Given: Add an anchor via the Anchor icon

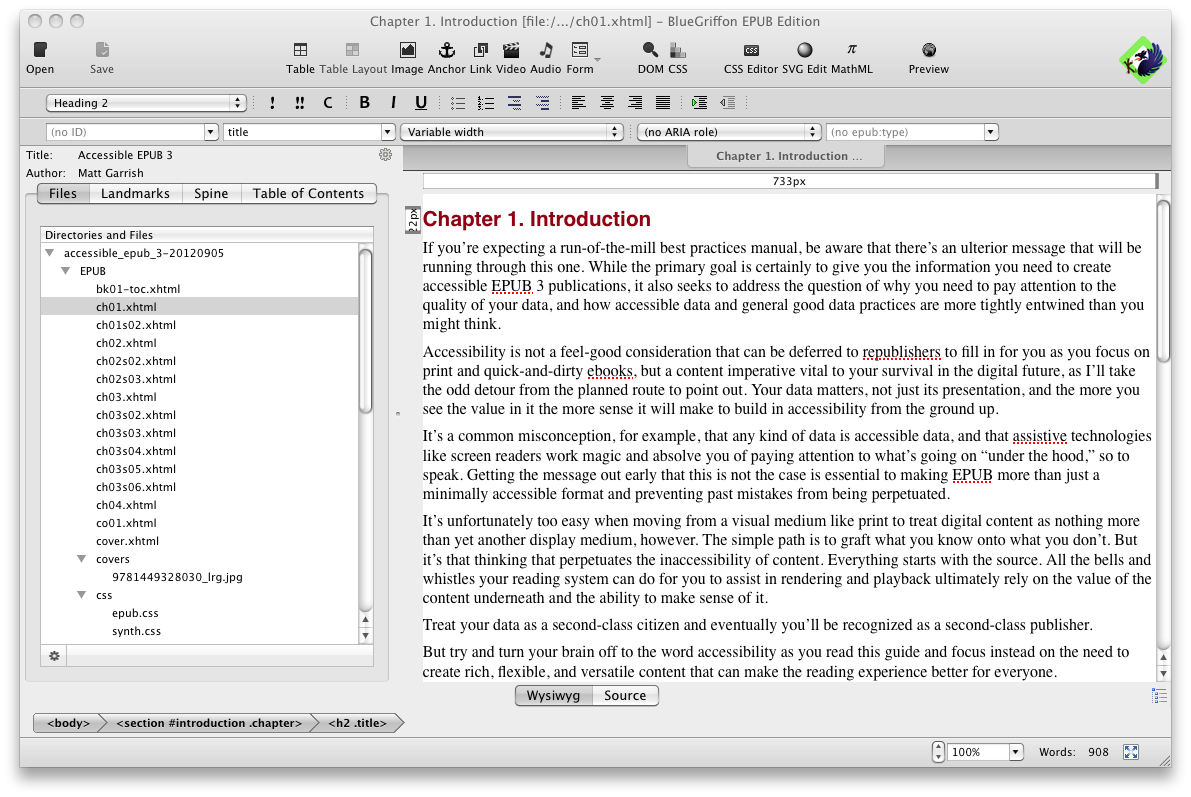Looking at the screenshot, I should [447, 50].
